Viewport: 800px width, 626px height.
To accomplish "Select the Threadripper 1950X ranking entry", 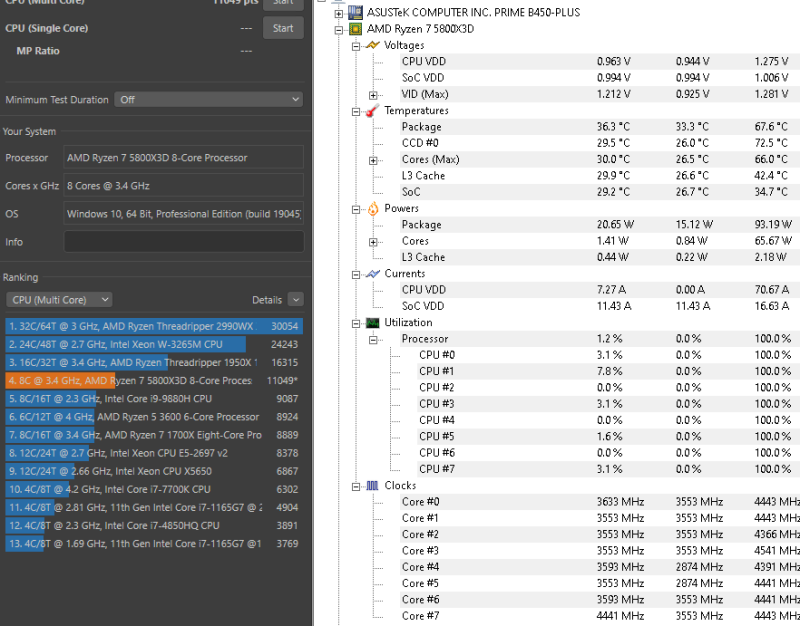I will (x=154, y=363).
